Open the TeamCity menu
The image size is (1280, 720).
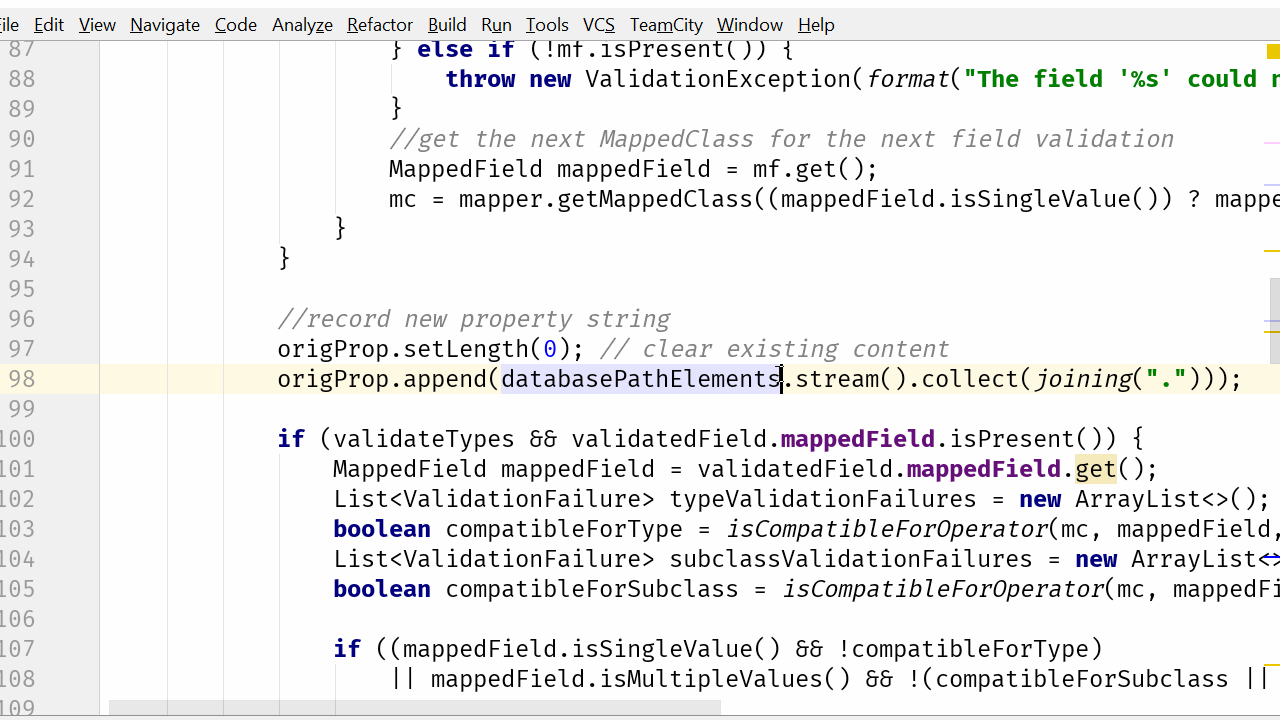665,25
